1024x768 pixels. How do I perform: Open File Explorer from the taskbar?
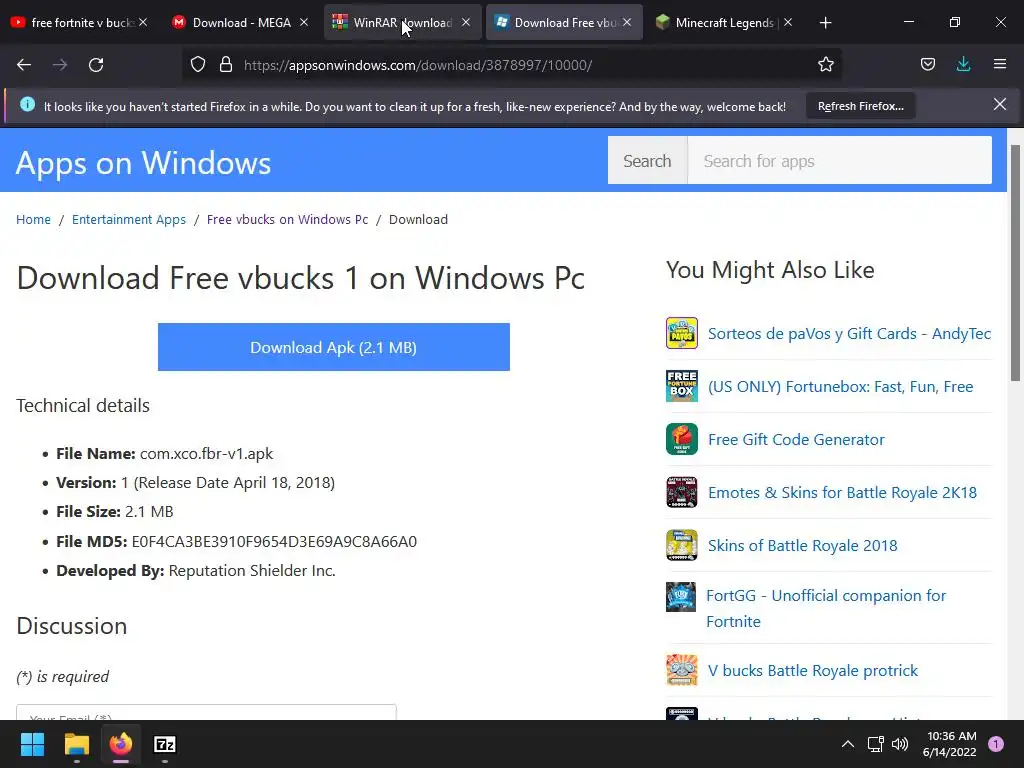(x=76, y=744)
